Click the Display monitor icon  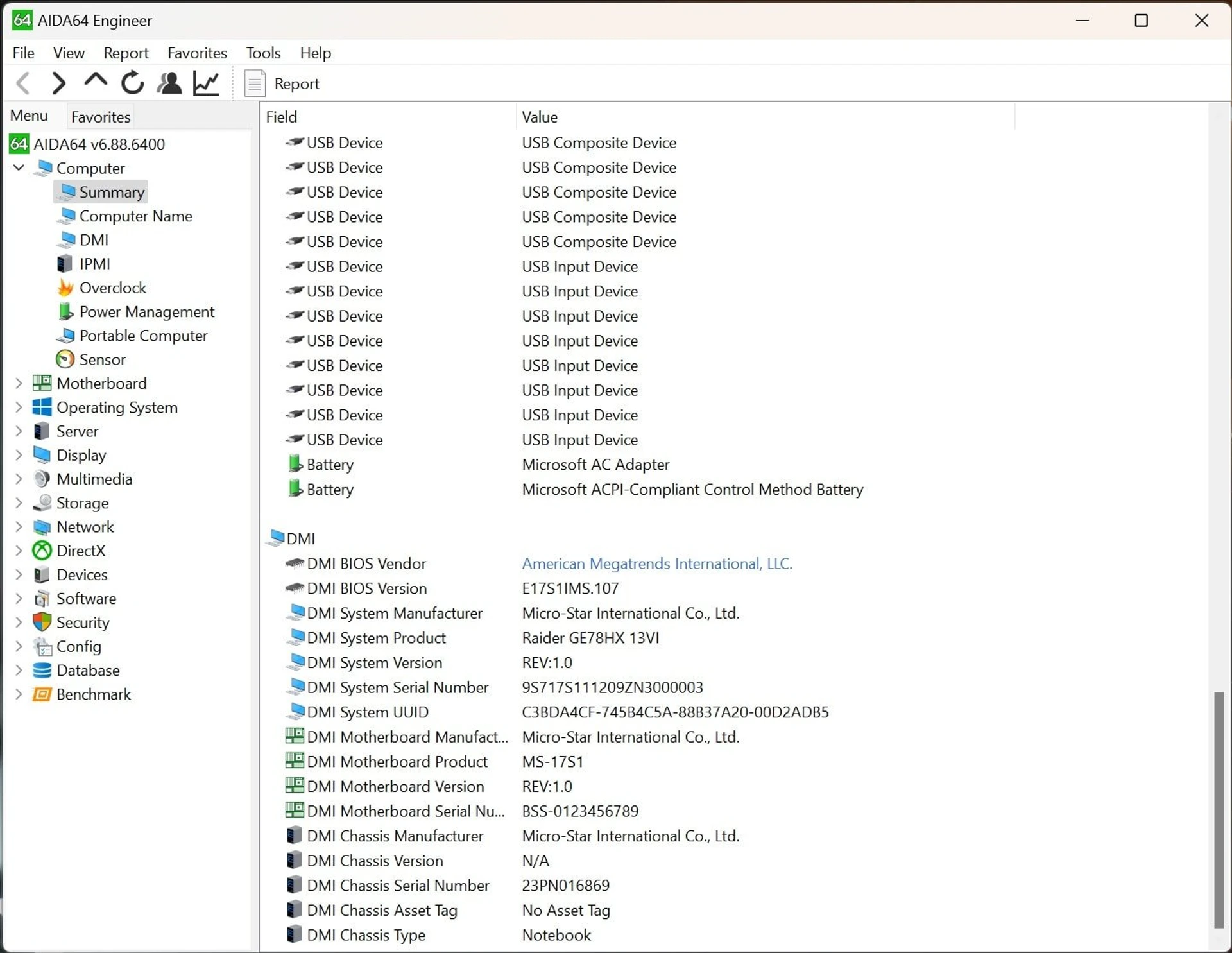coord(42,455)
